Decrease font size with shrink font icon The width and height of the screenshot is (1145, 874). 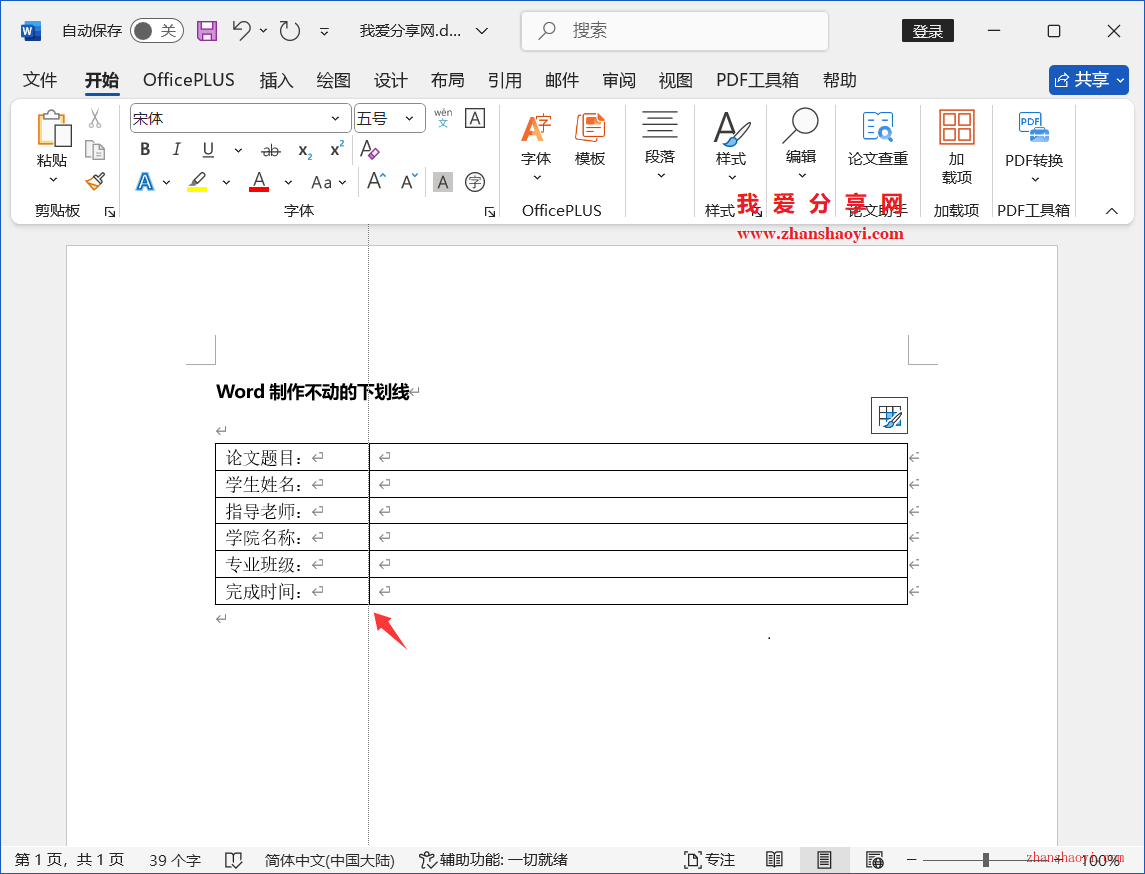(x=410, y=181)
